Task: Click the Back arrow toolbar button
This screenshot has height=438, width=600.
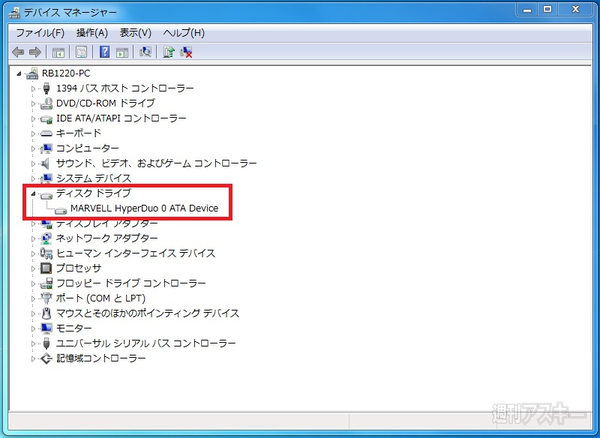Action: coord(18,52)
